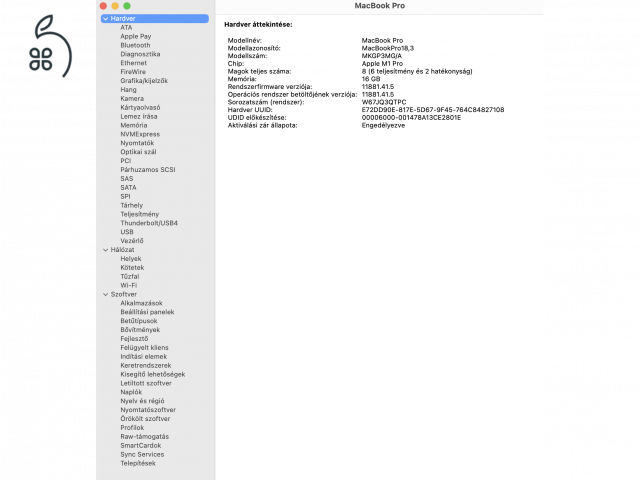Open the Optikai szál entry
This screenshot has height=480, width=640.
click(138, 152)
